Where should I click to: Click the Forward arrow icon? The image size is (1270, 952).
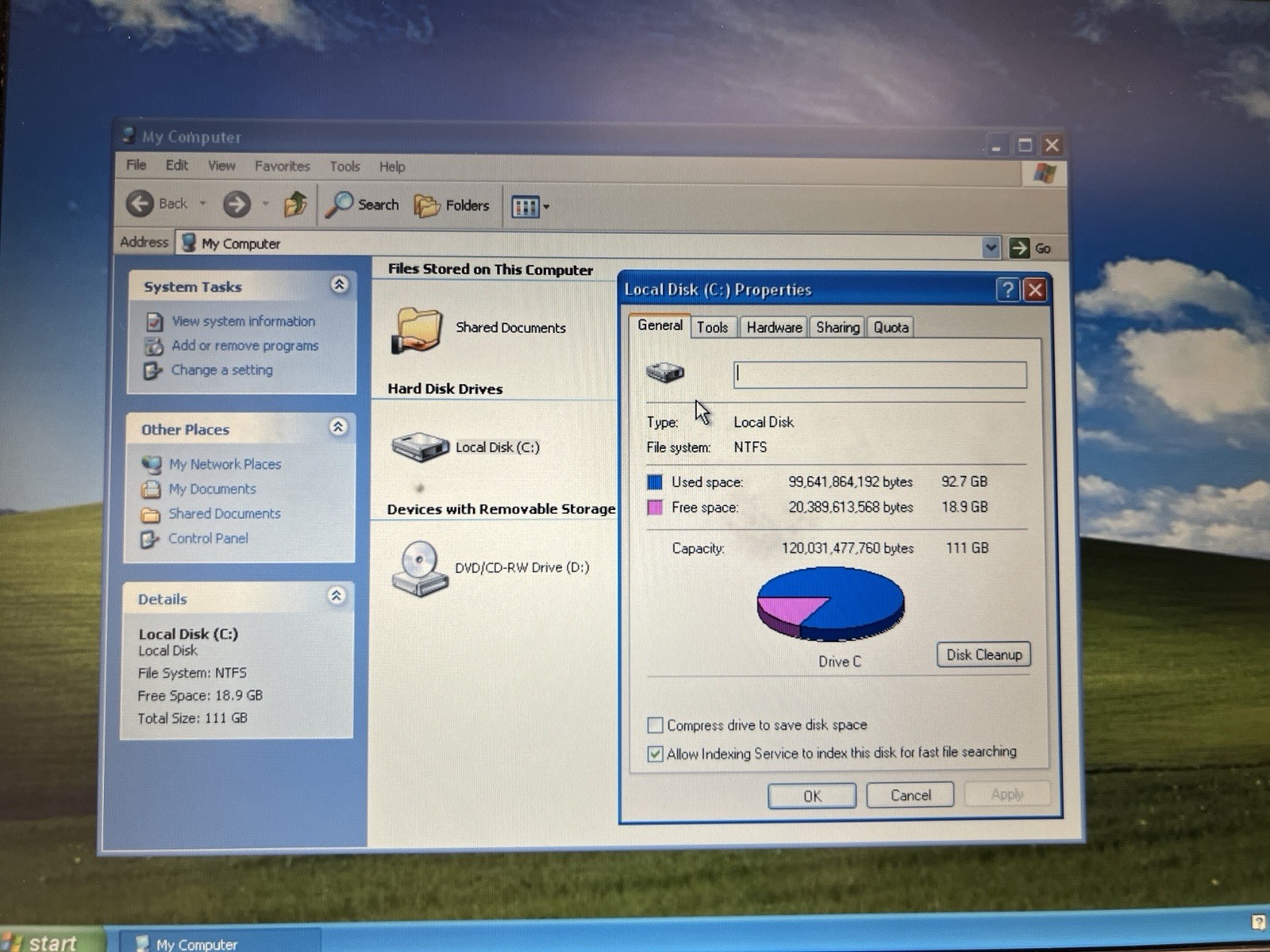(236, 204)
